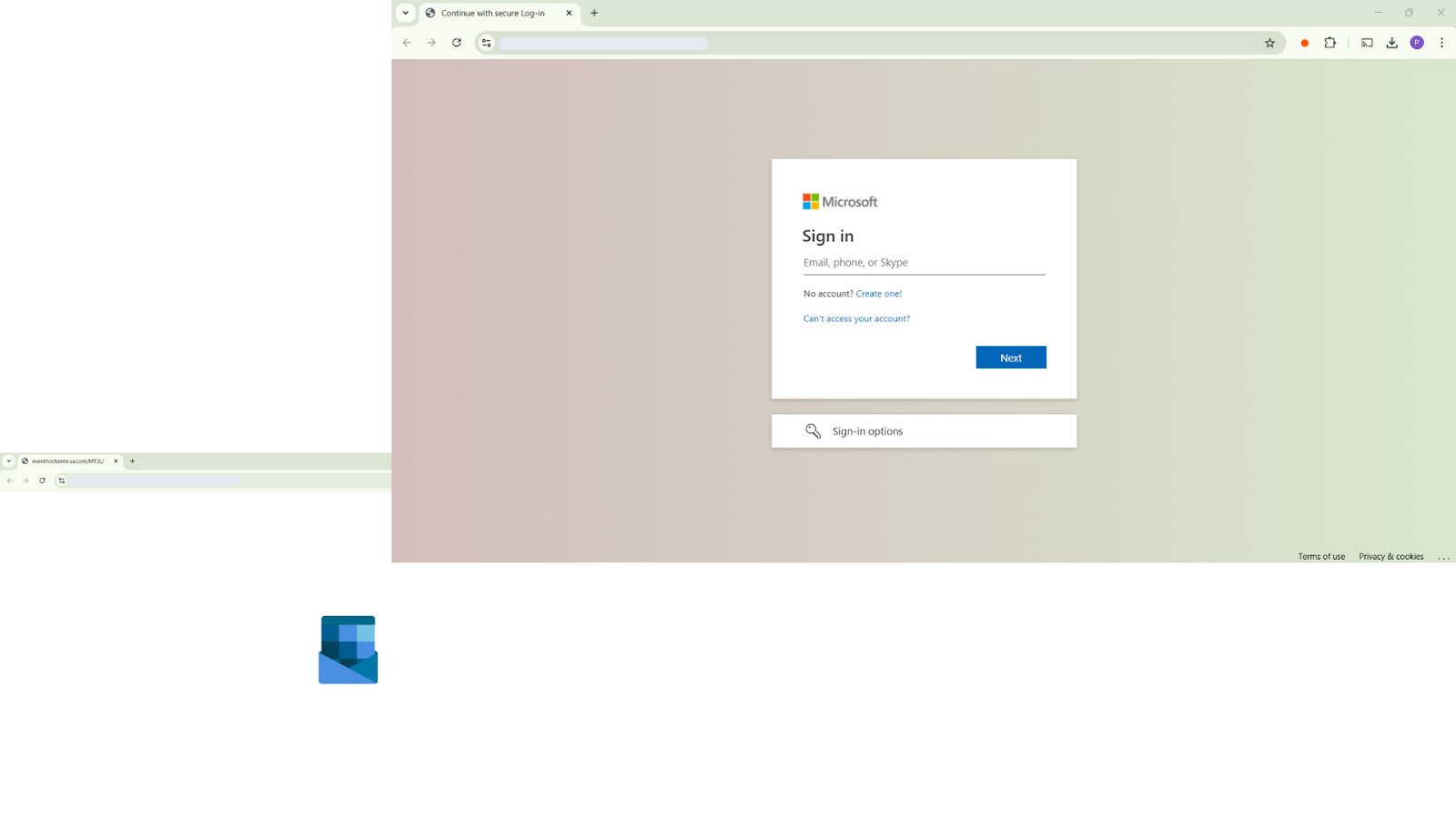The height and width of the screenshot is (819, 1456).
Task: Click Forward arrow in small background window
Action: tap(25, 480)
